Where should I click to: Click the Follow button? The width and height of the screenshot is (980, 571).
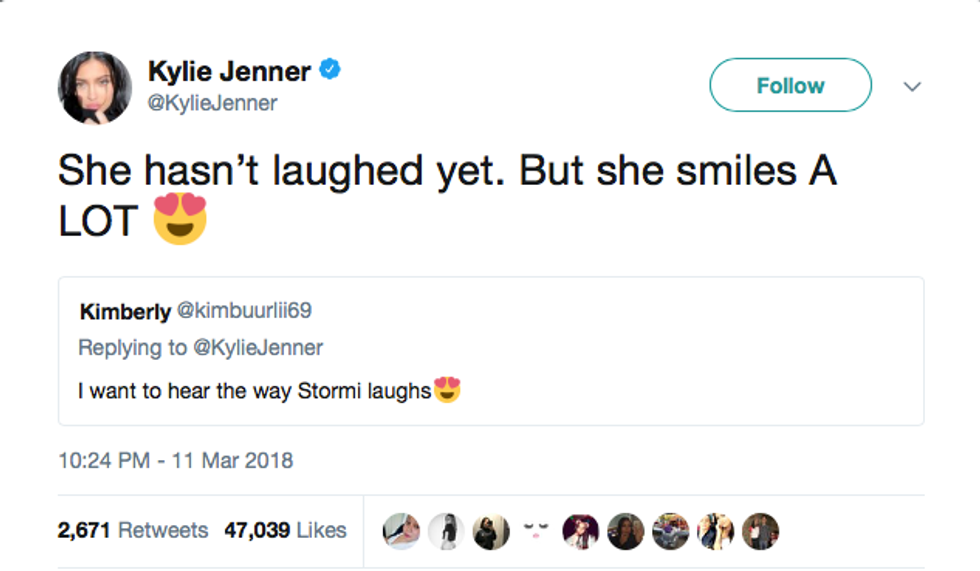[790, 86]
